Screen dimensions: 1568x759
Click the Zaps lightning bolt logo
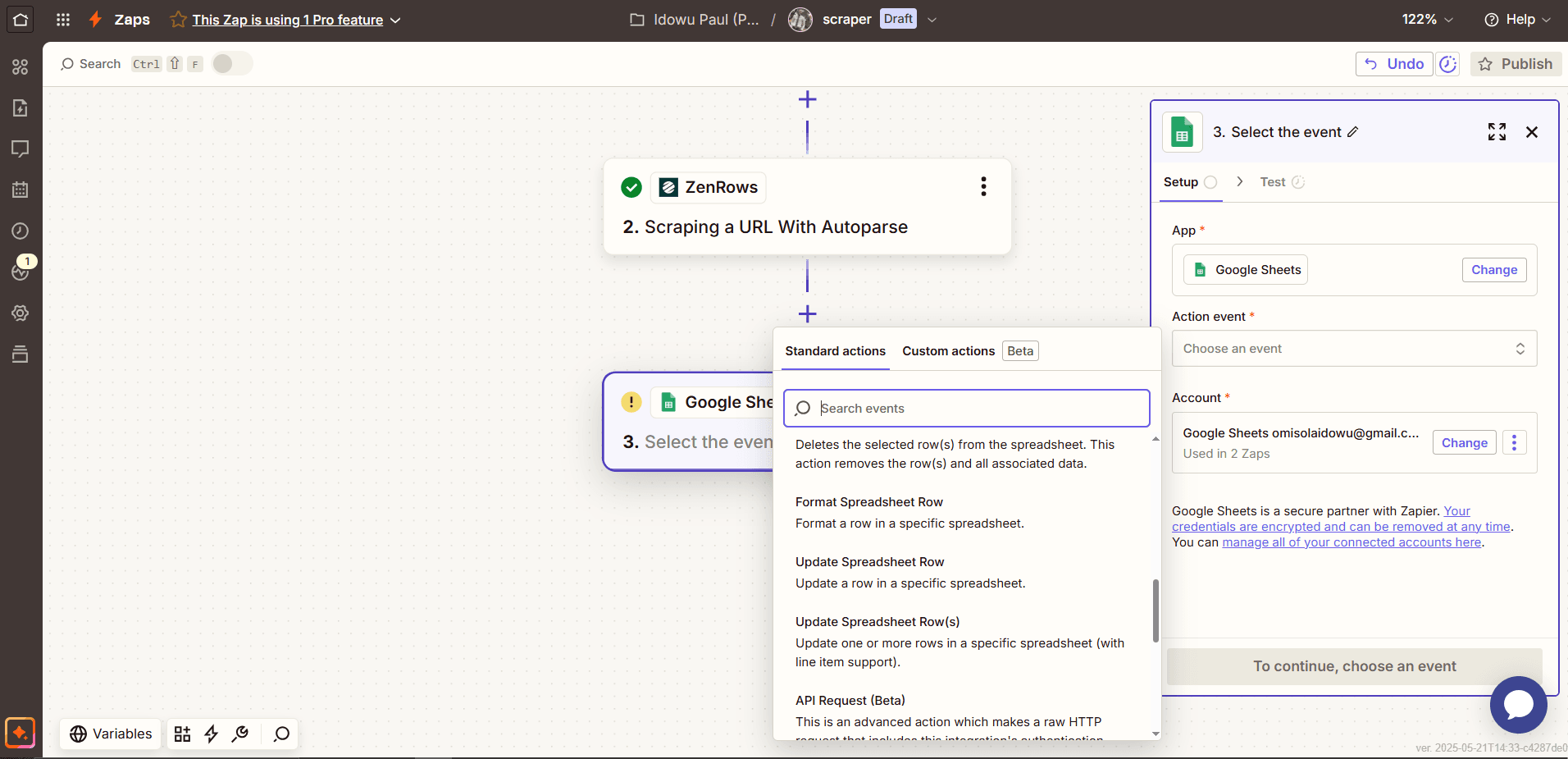click(96, 19)
